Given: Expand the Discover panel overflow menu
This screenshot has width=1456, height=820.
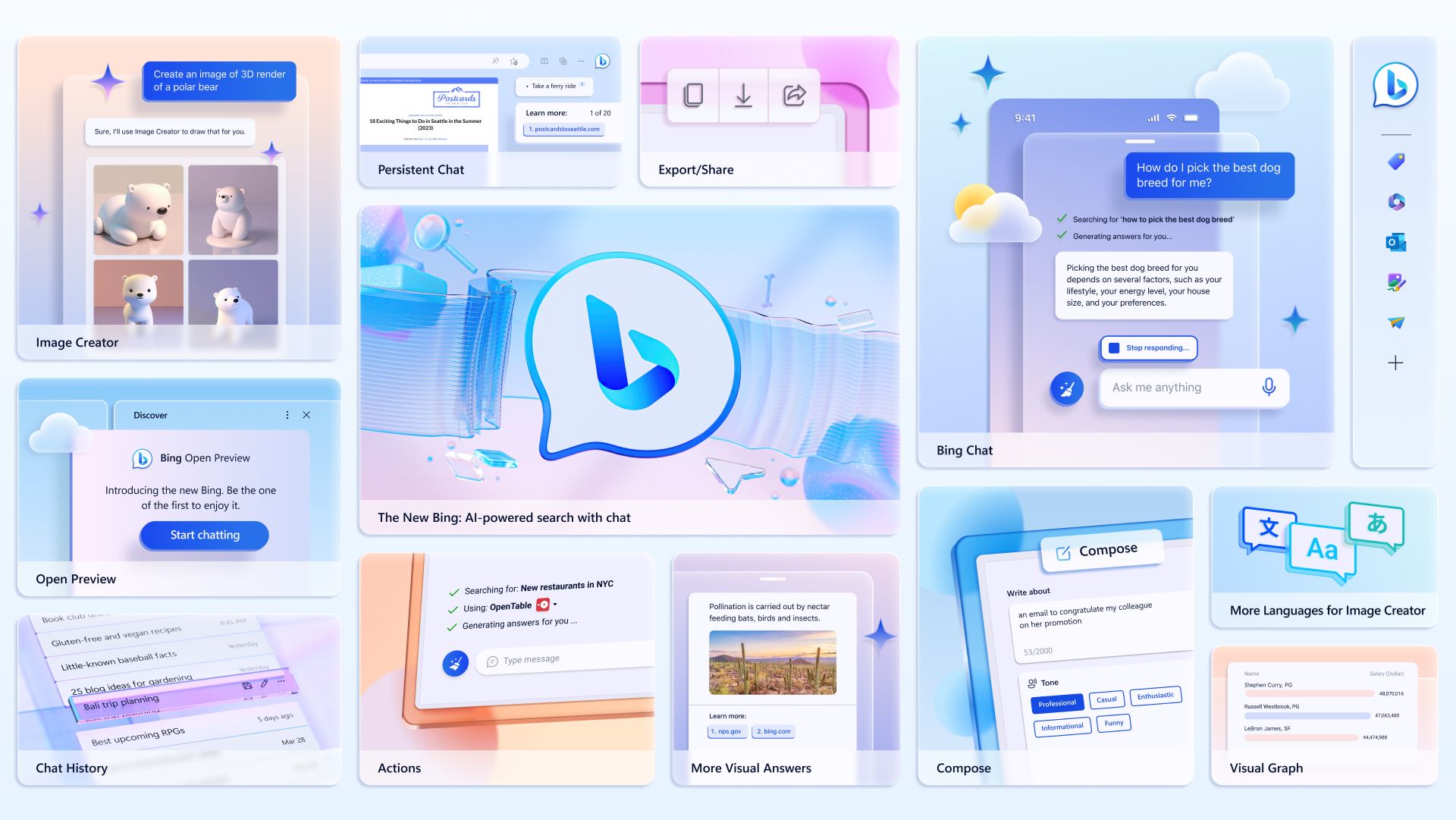Looking at the screenshot, I should click(285, 415).
